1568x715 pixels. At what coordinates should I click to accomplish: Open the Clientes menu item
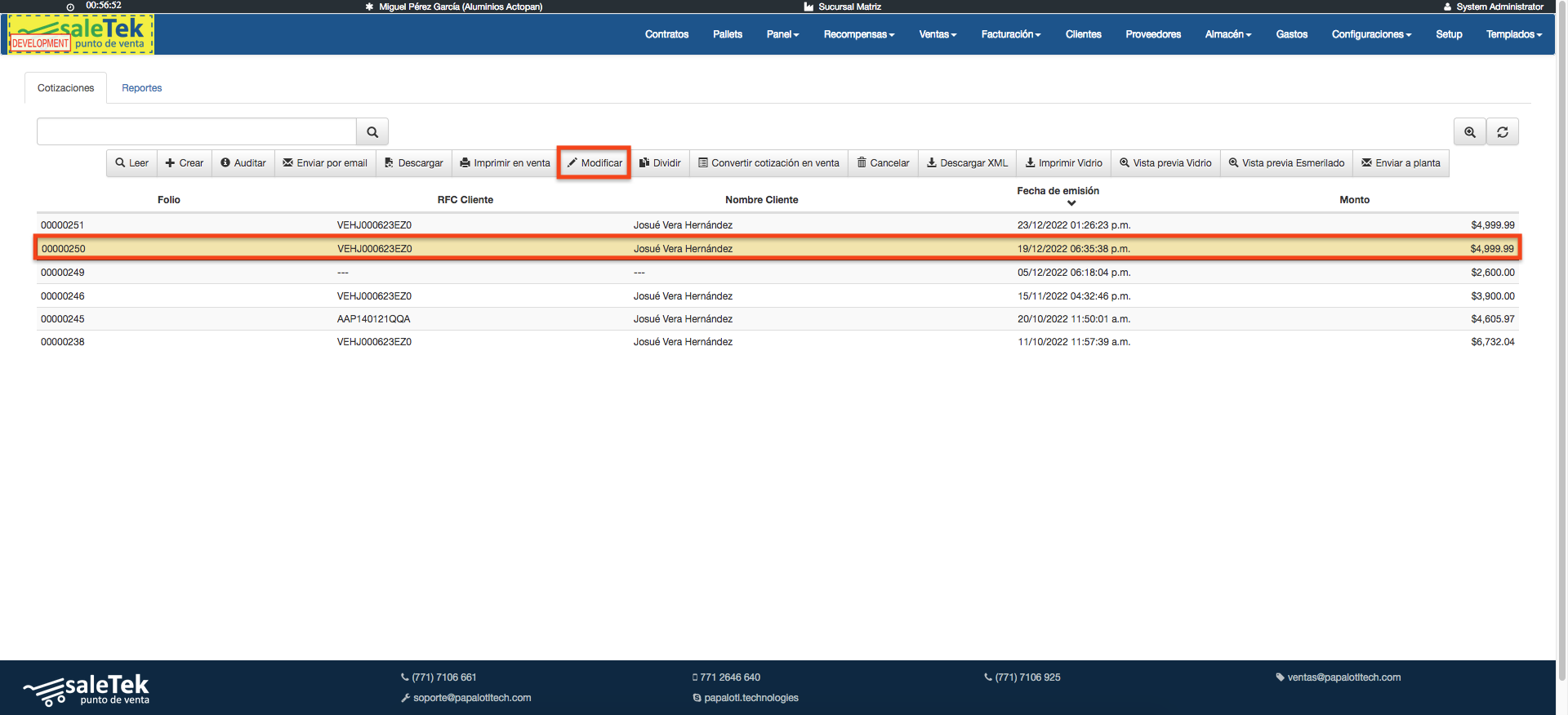pos(1083,34)
